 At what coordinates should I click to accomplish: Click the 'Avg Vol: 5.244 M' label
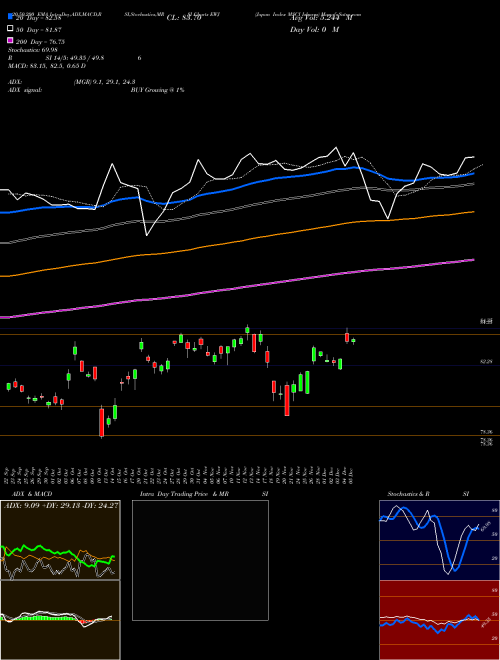[x=321, y=18]
